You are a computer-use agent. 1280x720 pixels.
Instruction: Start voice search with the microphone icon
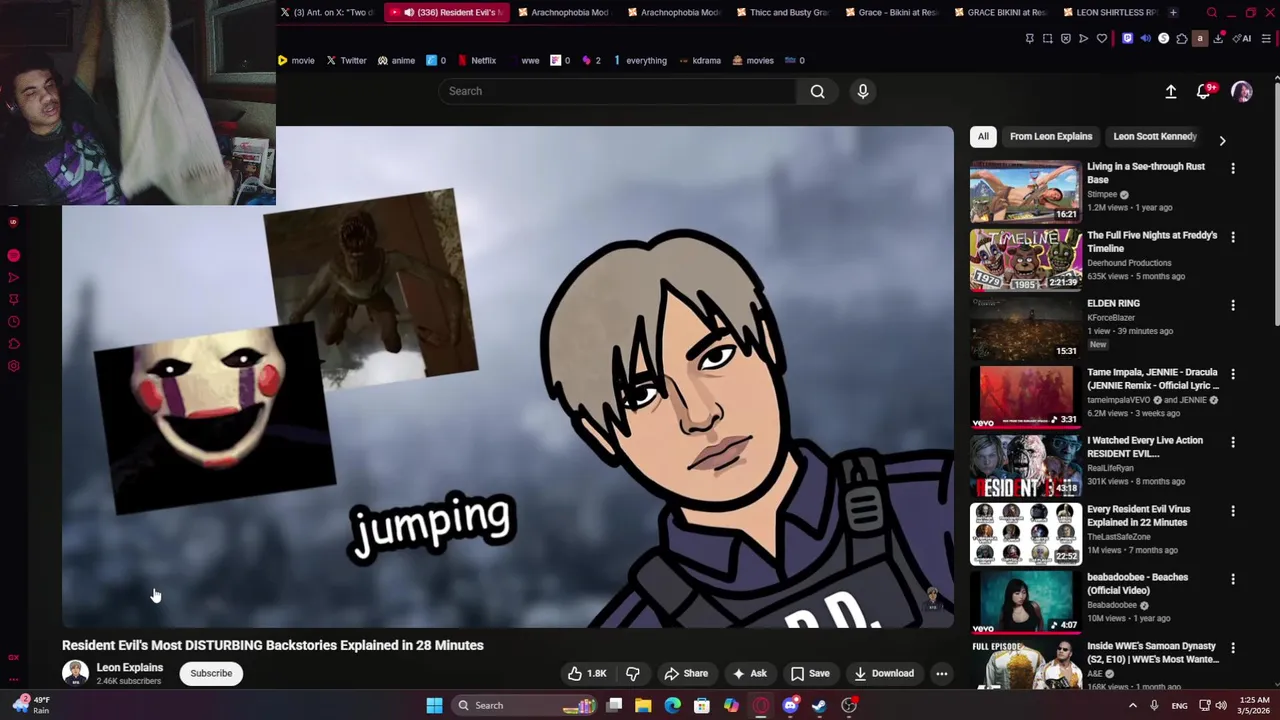pos(863,91)
